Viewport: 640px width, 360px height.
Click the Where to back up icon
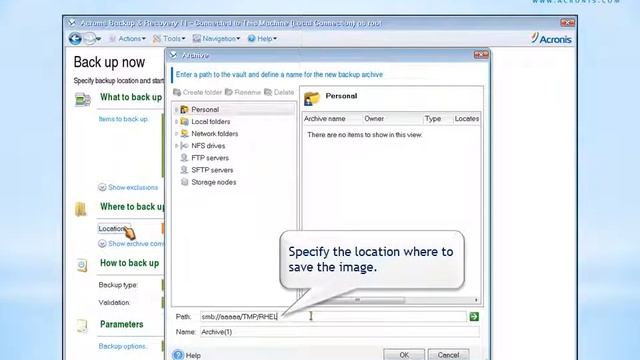81,209
